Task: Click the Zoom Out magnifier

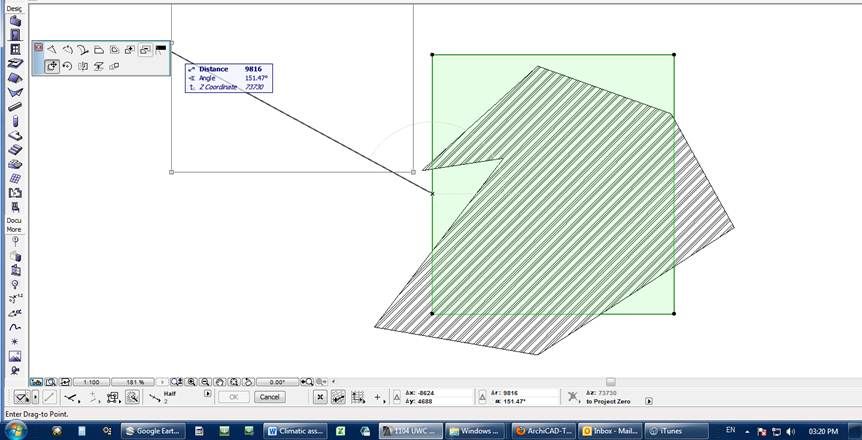Action: (206, 382)
